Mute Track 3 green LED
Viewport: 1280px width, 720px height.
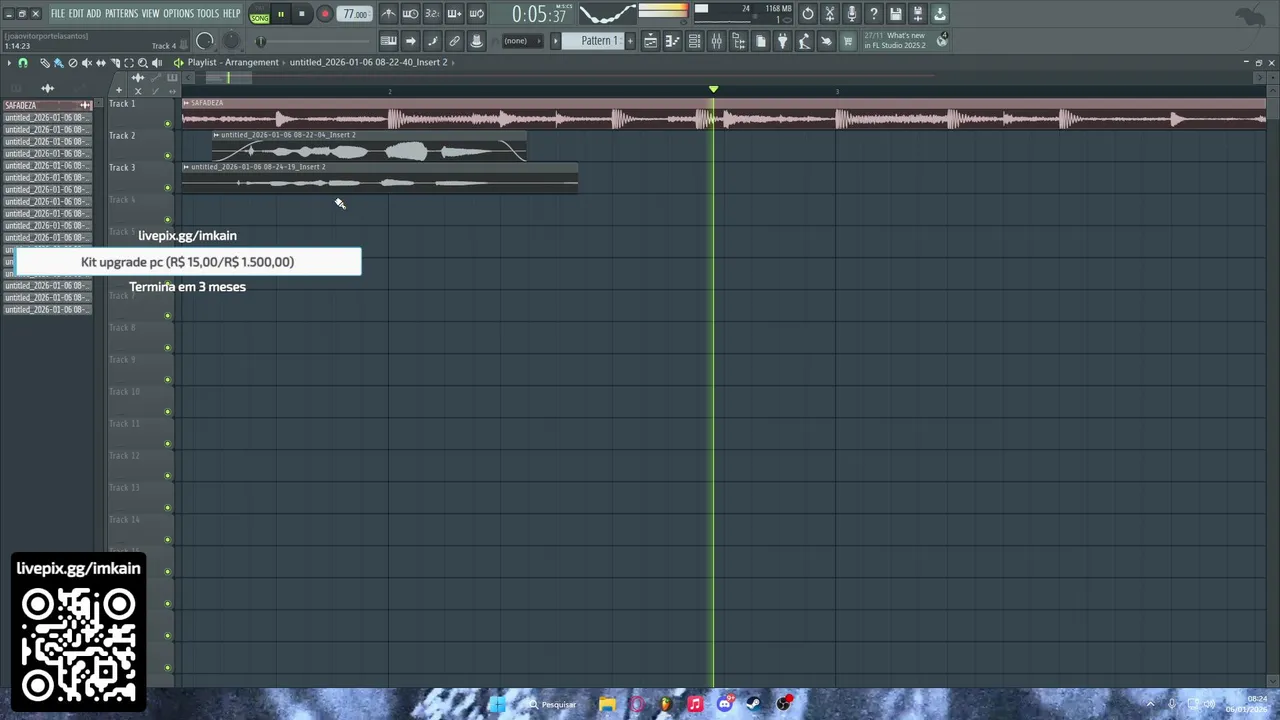pyautogui.click(x=167, y=188)
